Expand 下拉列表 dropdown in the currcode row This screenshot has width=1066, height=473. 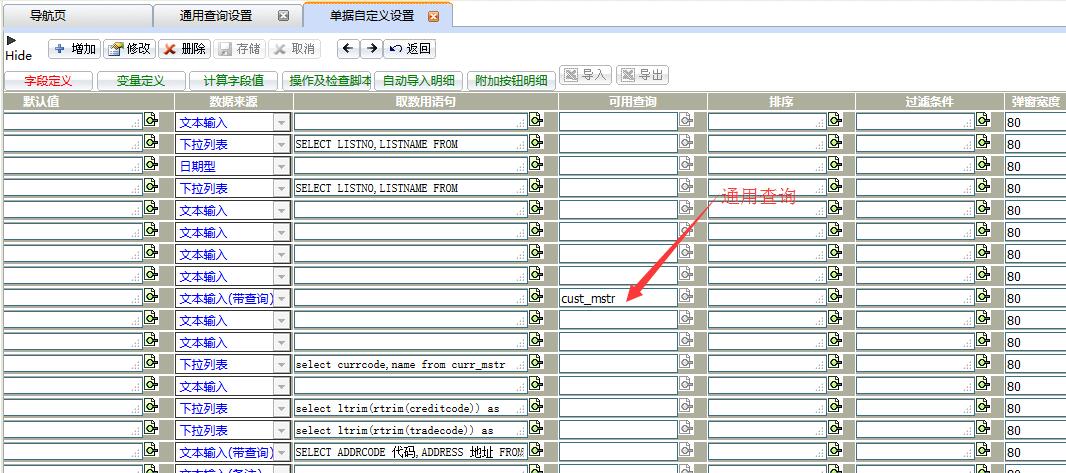click(281, 364)
